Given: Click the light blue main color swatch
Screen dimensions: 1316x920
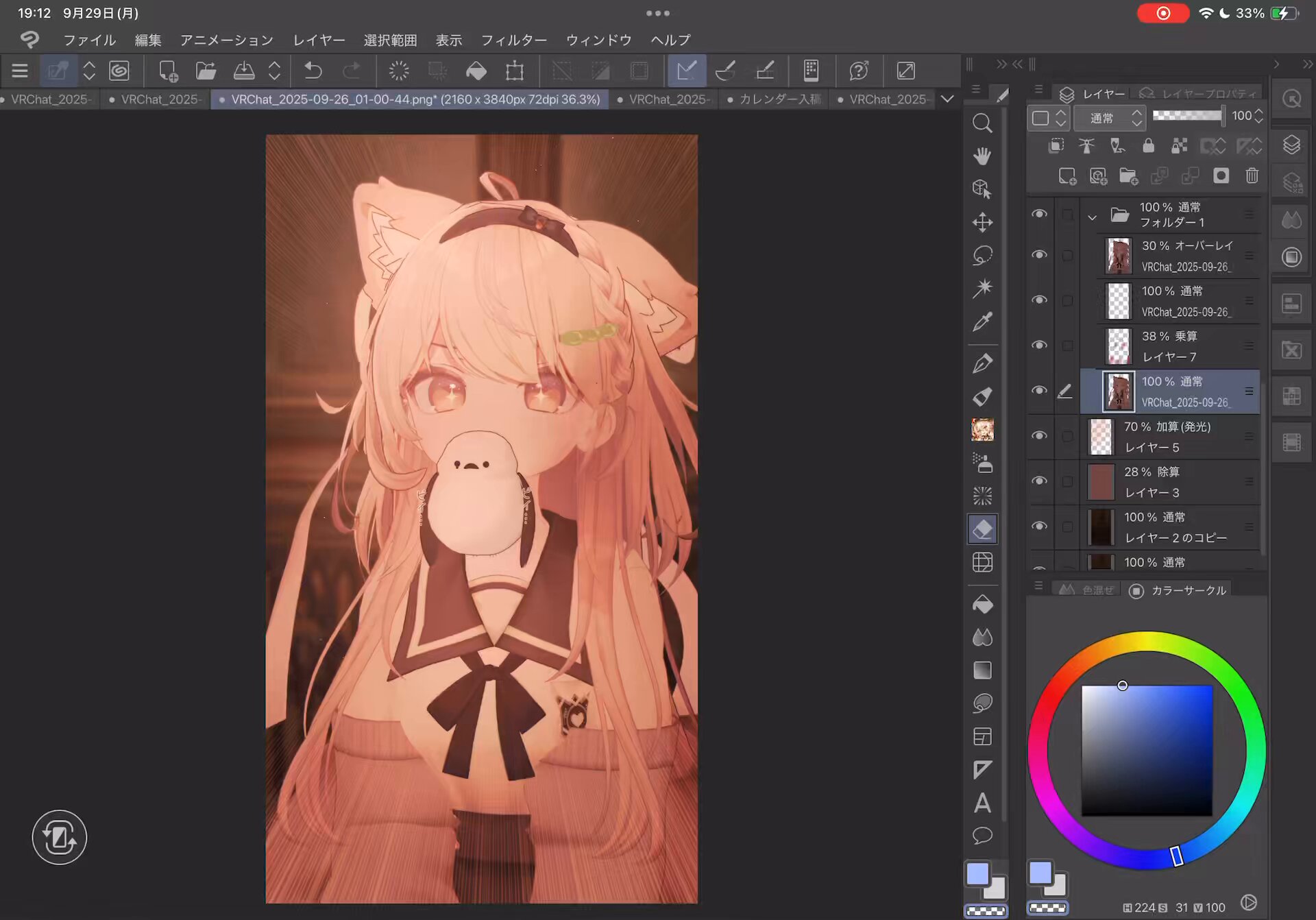Looking at the screenshot, I should [977, 875].
